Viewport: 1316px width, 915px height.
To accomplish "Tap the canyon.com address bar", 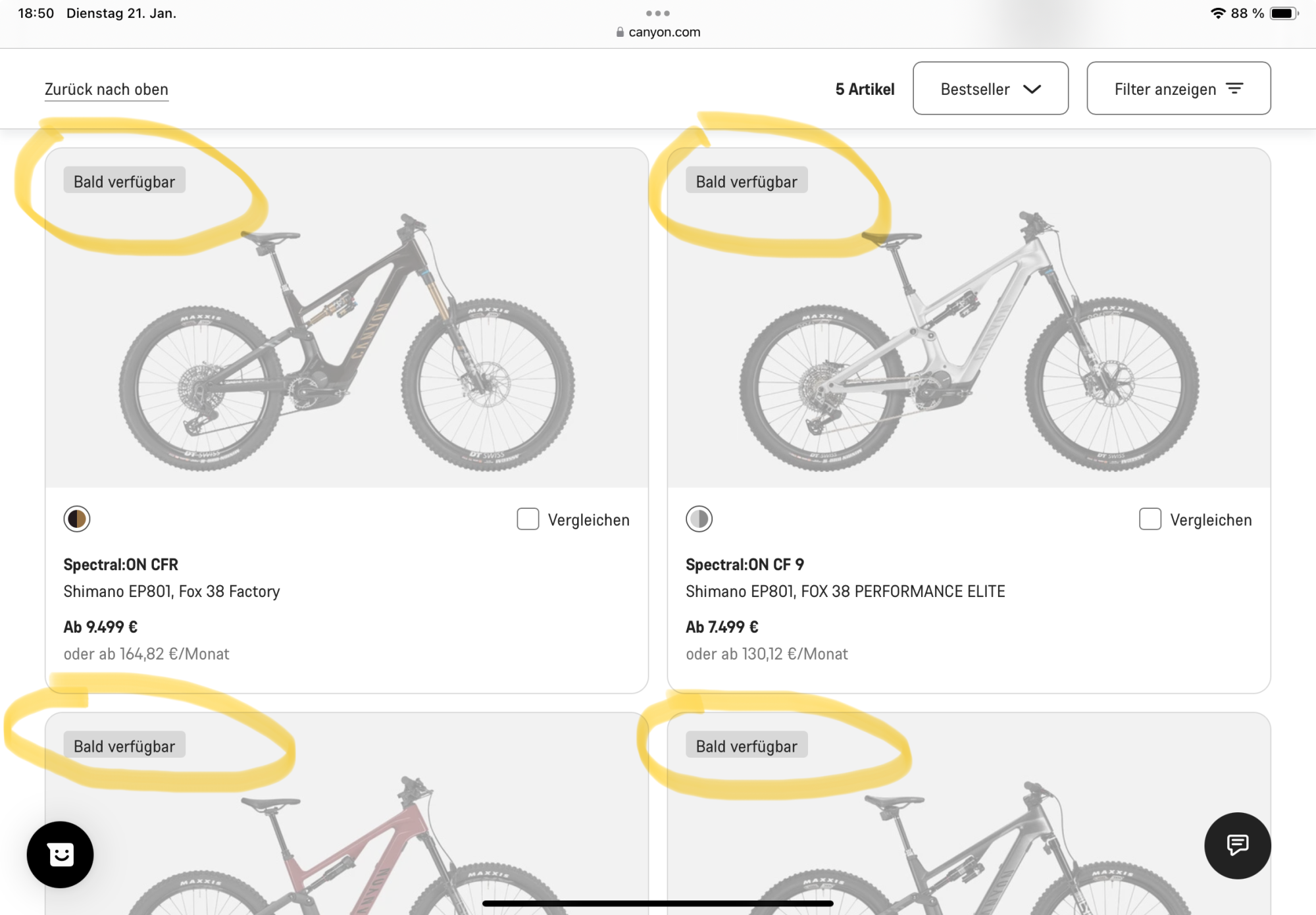I will 663,32.
